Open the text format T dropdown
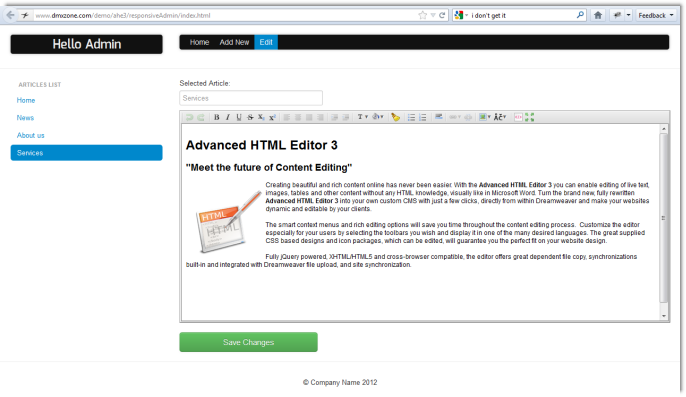Screen dimensions: 686x397 click(x=363, y=117)
